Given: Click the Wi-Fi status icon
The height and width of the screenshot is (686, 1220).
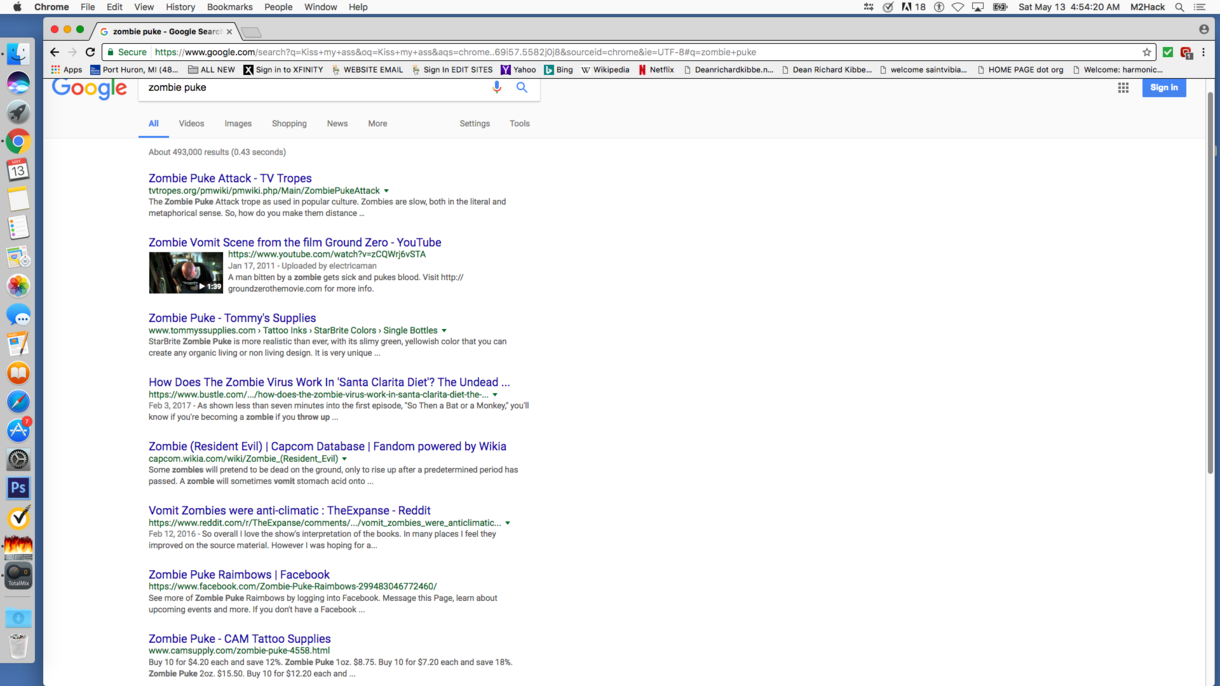Looking at the screenshot, I should pos(958,7).
